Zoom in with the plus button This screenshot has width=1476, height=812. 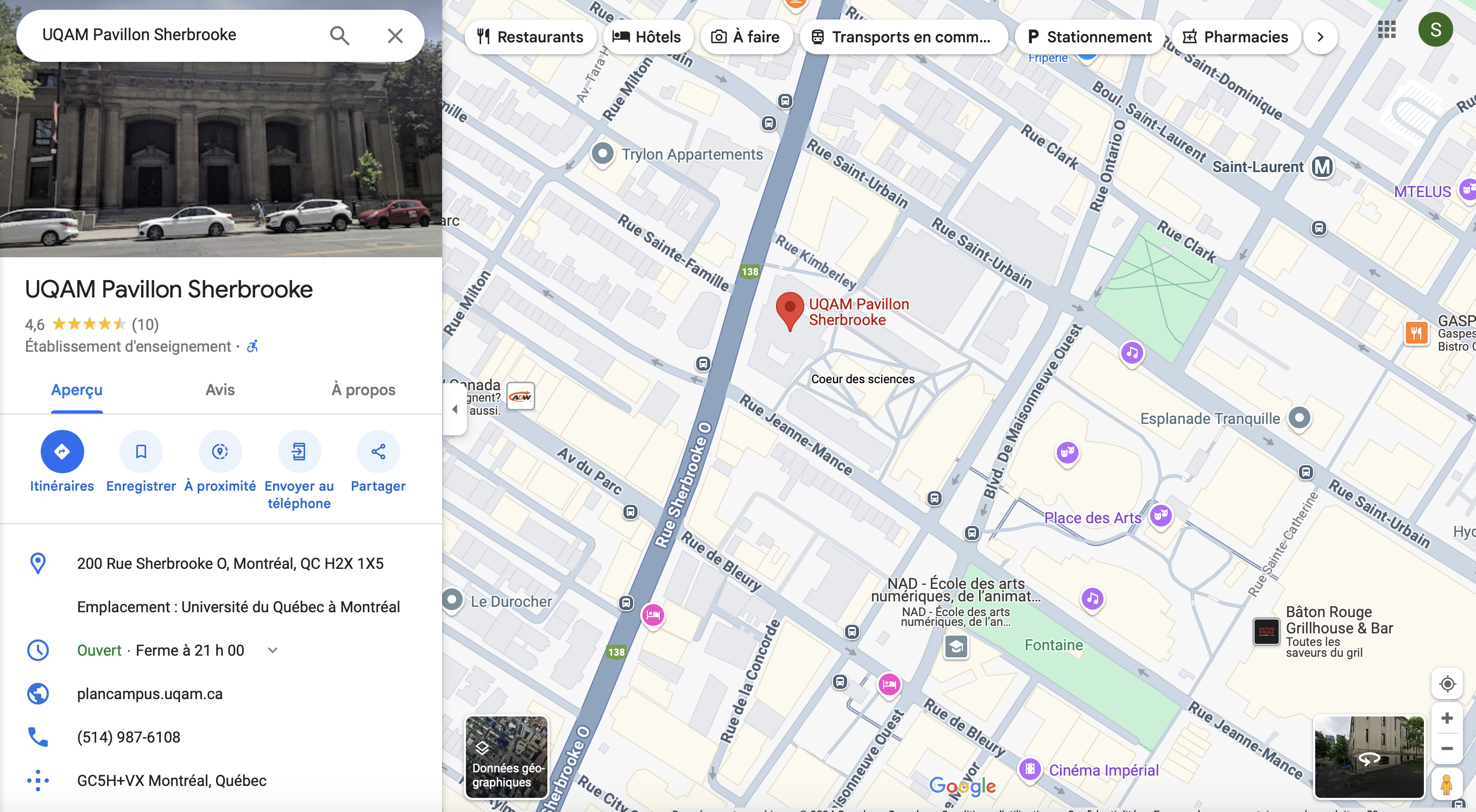point(1447,718)
